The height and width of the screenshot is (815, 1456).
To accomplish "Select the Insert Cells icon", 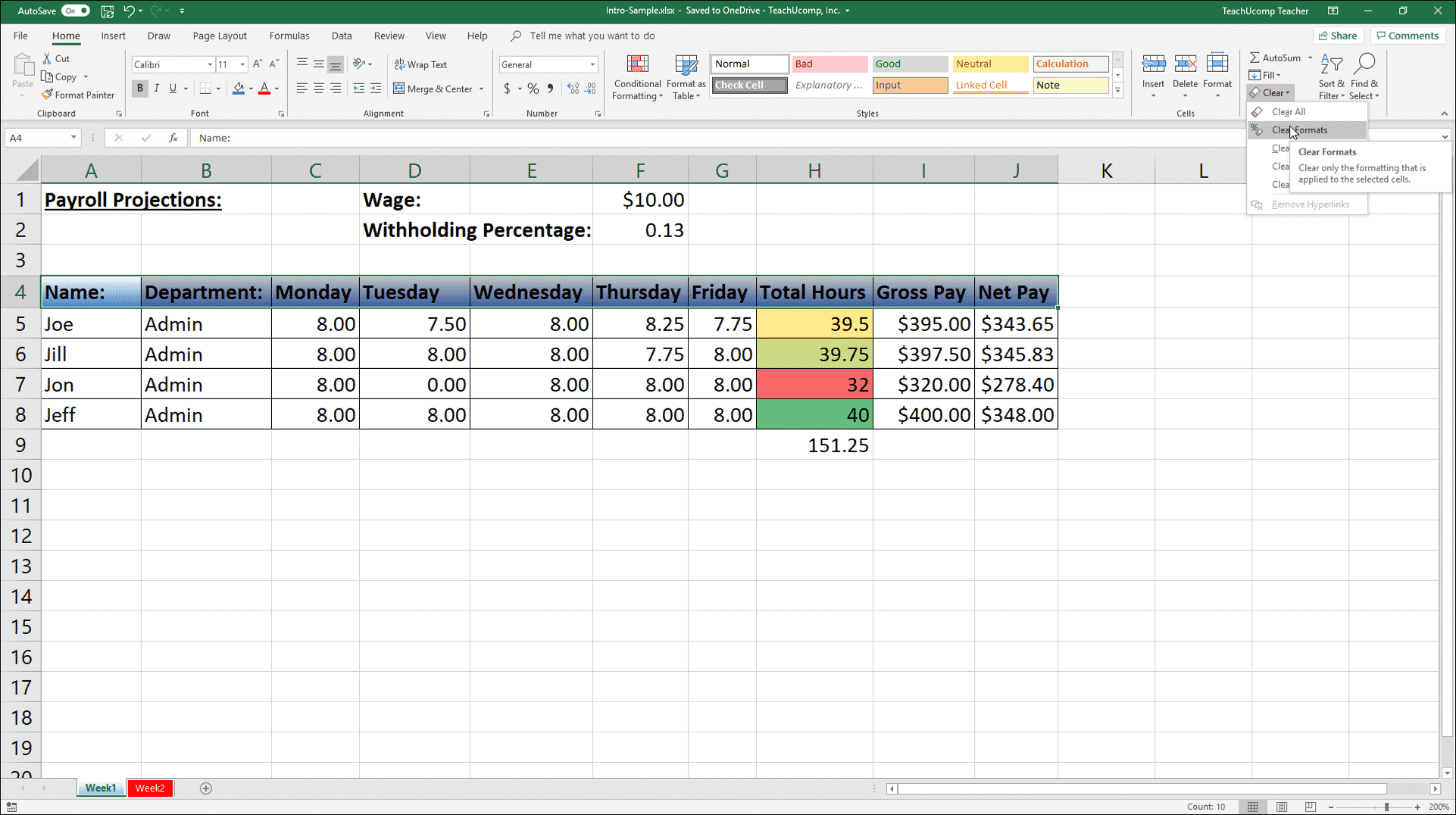I will [1153, 64].
